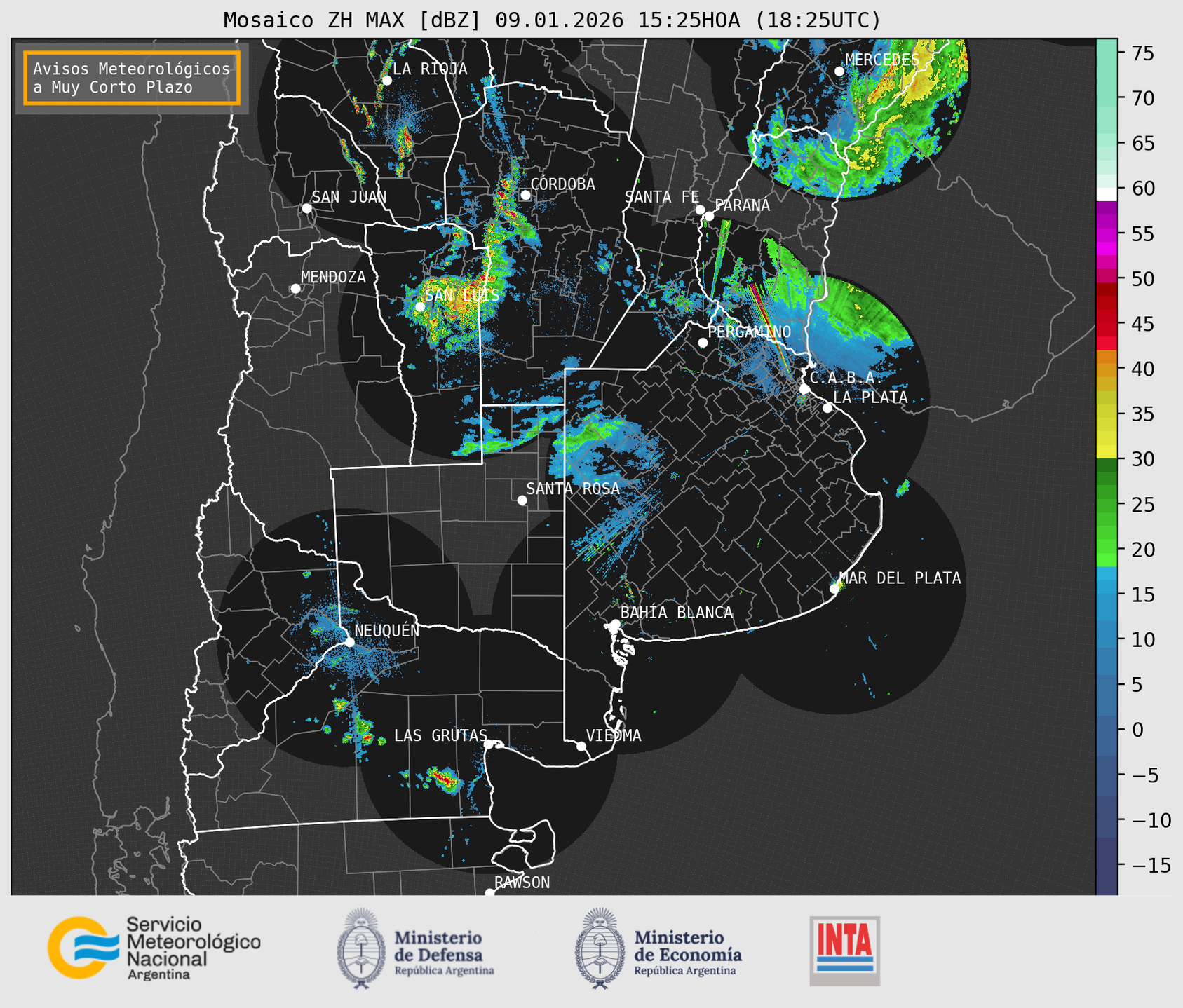The image size is (1183, 1008).
Task: Click the Rawson city marker dot
Action: coord(489,893)
